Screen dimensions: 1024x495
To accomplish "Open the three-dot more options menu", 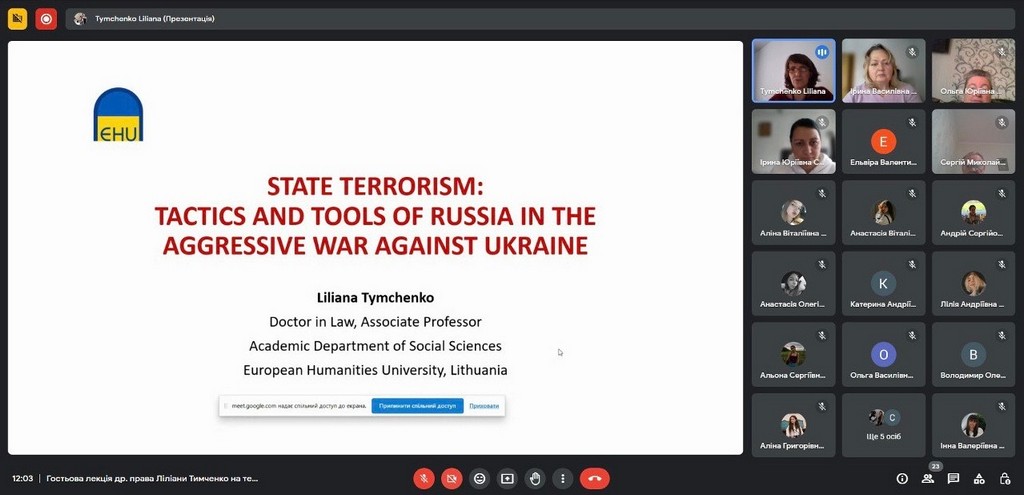I will 563,478.
